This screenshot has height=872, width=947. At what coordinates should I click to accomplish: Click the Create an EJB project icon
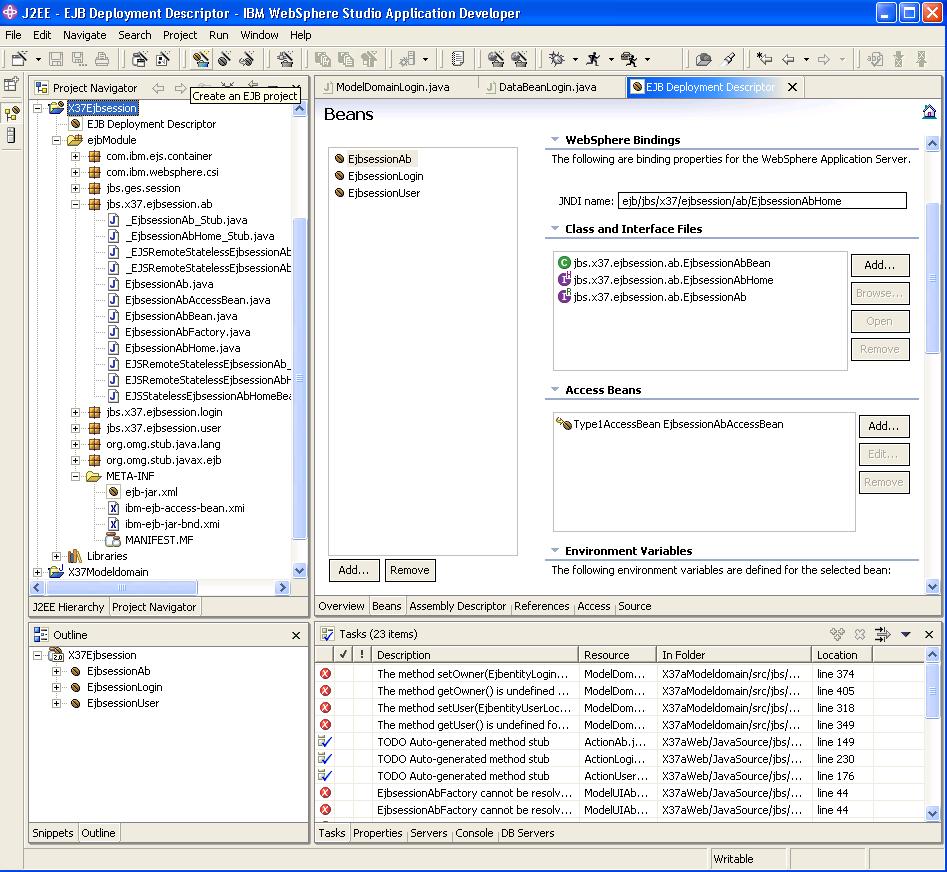pyautogui.click(x=201, y=59)
